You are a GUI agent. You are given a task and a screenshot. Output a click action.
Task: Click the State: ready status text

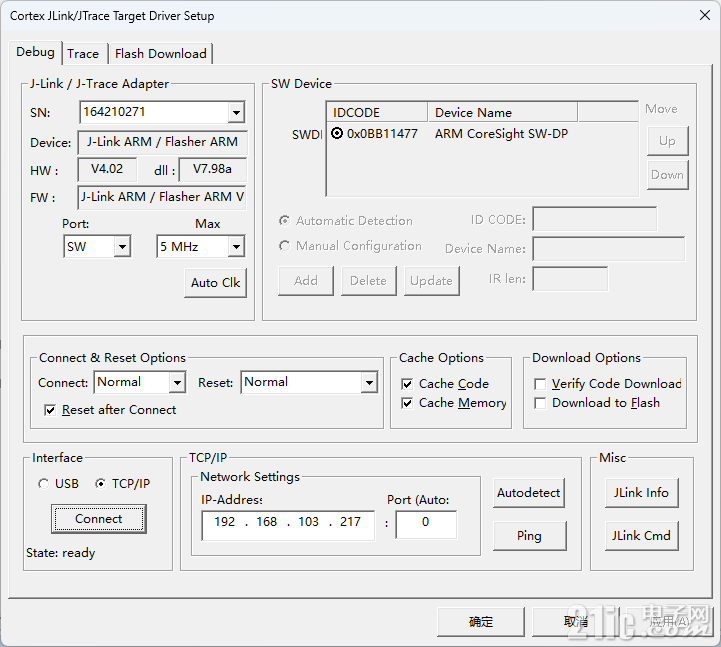pyautogui.click(x=60, y=553)
